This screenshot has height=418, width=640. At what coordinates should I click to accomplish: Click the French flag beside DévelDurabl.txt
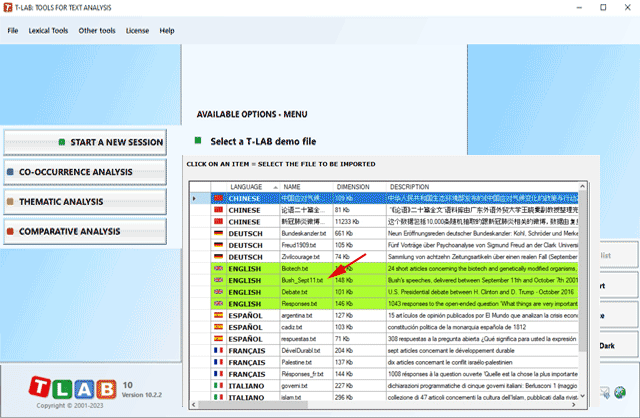pyautogui.click(x=218, y=351)
